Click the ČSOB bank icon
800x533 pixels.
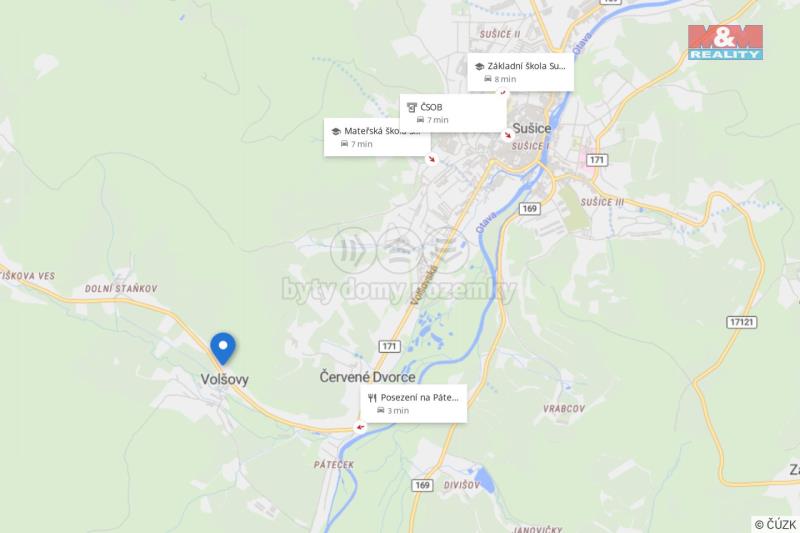click(x=412, y=107)
